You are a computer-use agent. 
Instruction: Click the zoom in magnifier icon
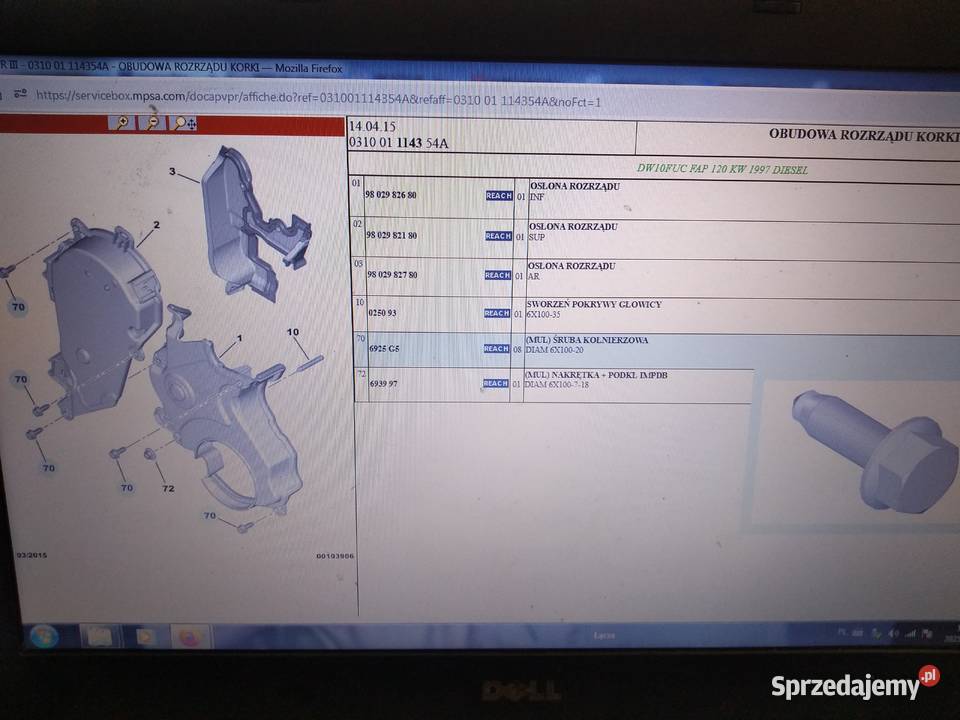(x=122, y=123)
